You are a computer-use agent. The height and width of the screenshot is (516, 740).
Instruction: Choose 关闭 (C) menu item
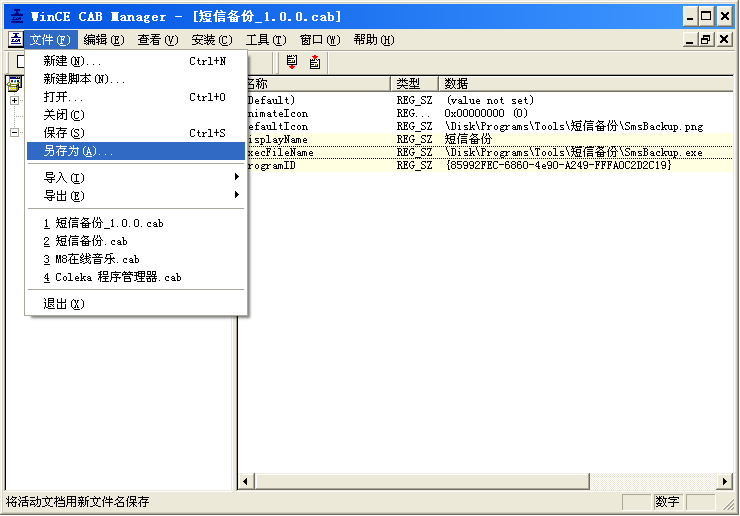(x=136, y=115)
